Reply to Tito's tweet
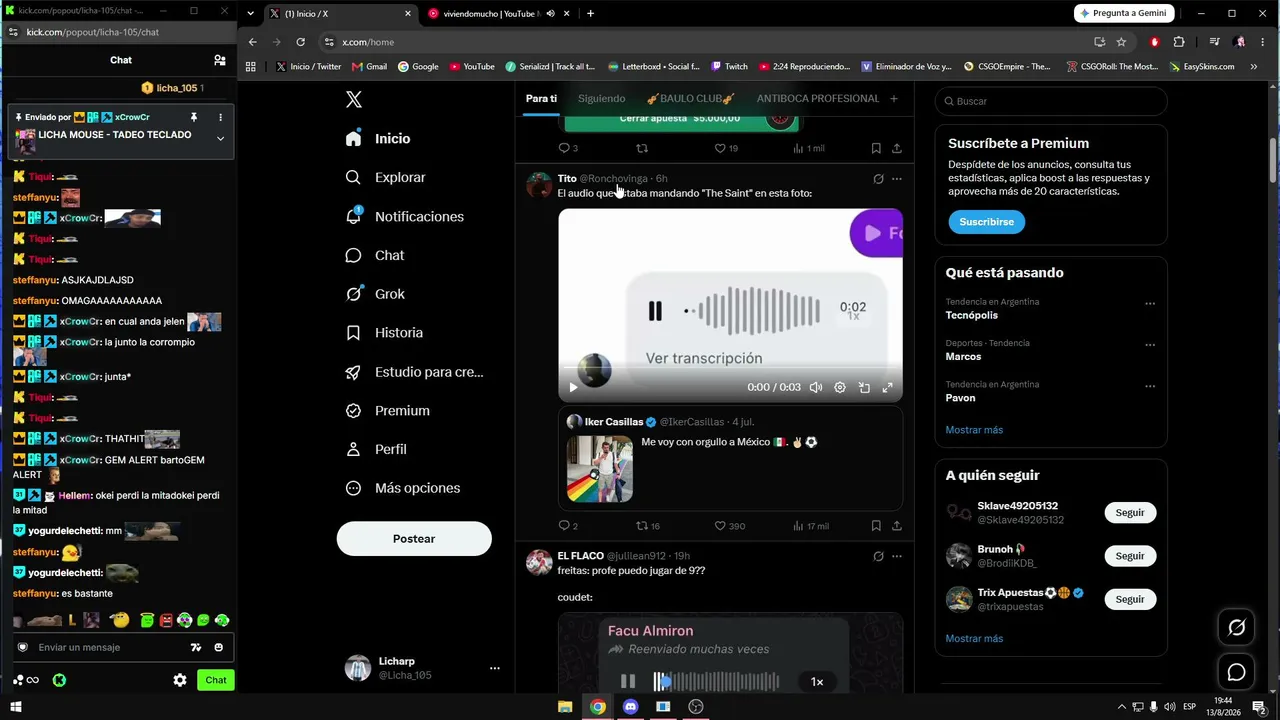This screenshot has height=720, width=1280. pos(568,526)
